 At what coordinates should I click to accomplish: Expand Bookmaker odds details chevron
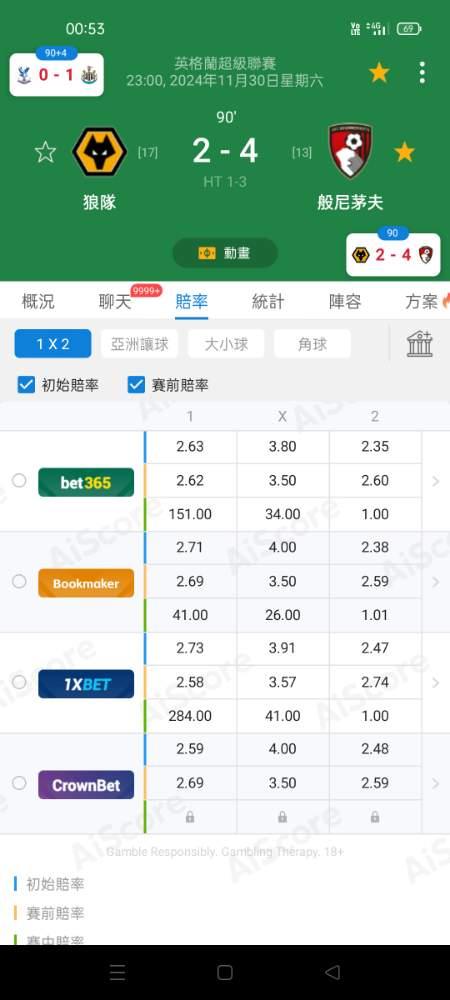pos(436,582)
